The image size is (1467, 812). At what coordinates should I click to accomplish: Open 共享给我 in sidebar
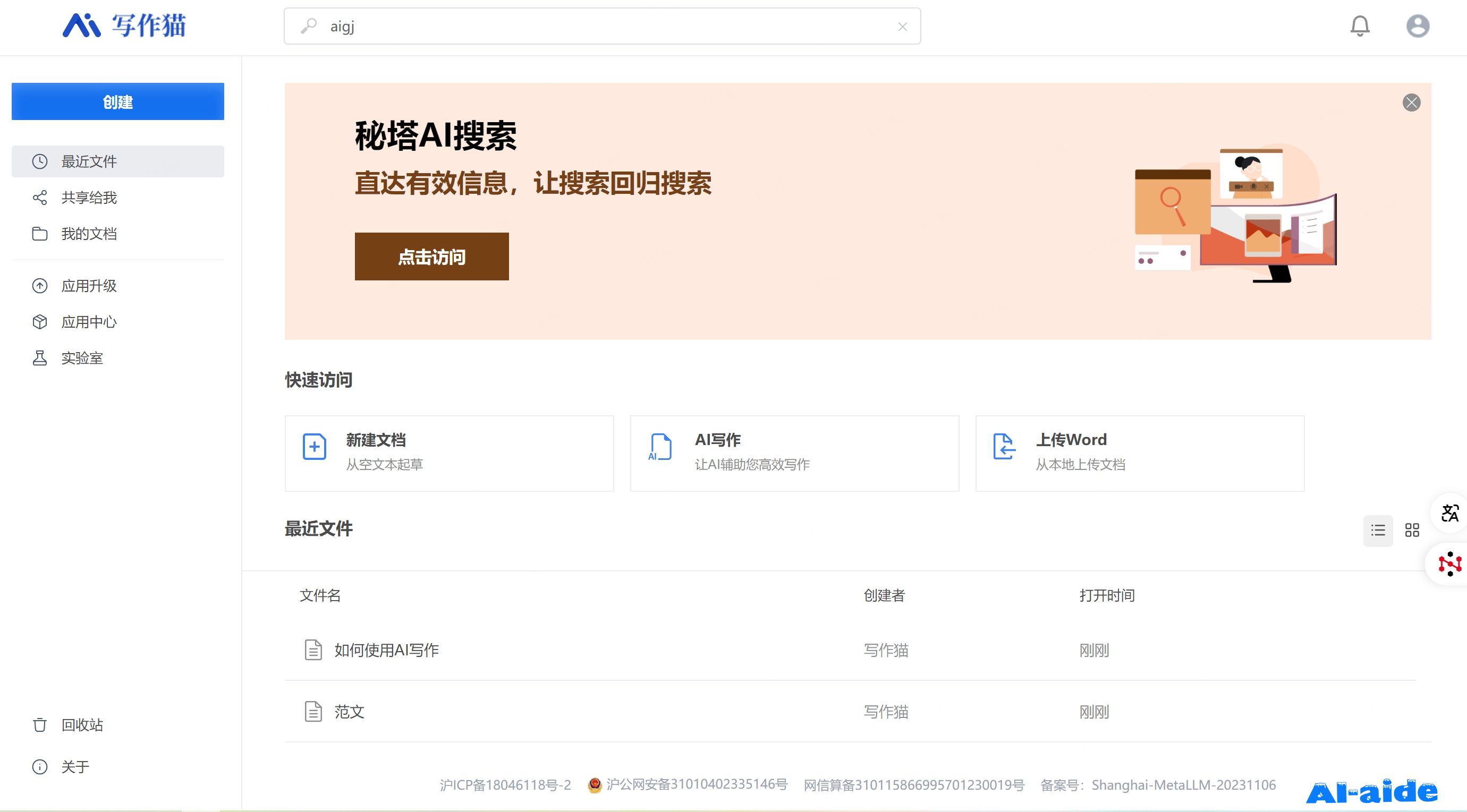click(118, 198)
